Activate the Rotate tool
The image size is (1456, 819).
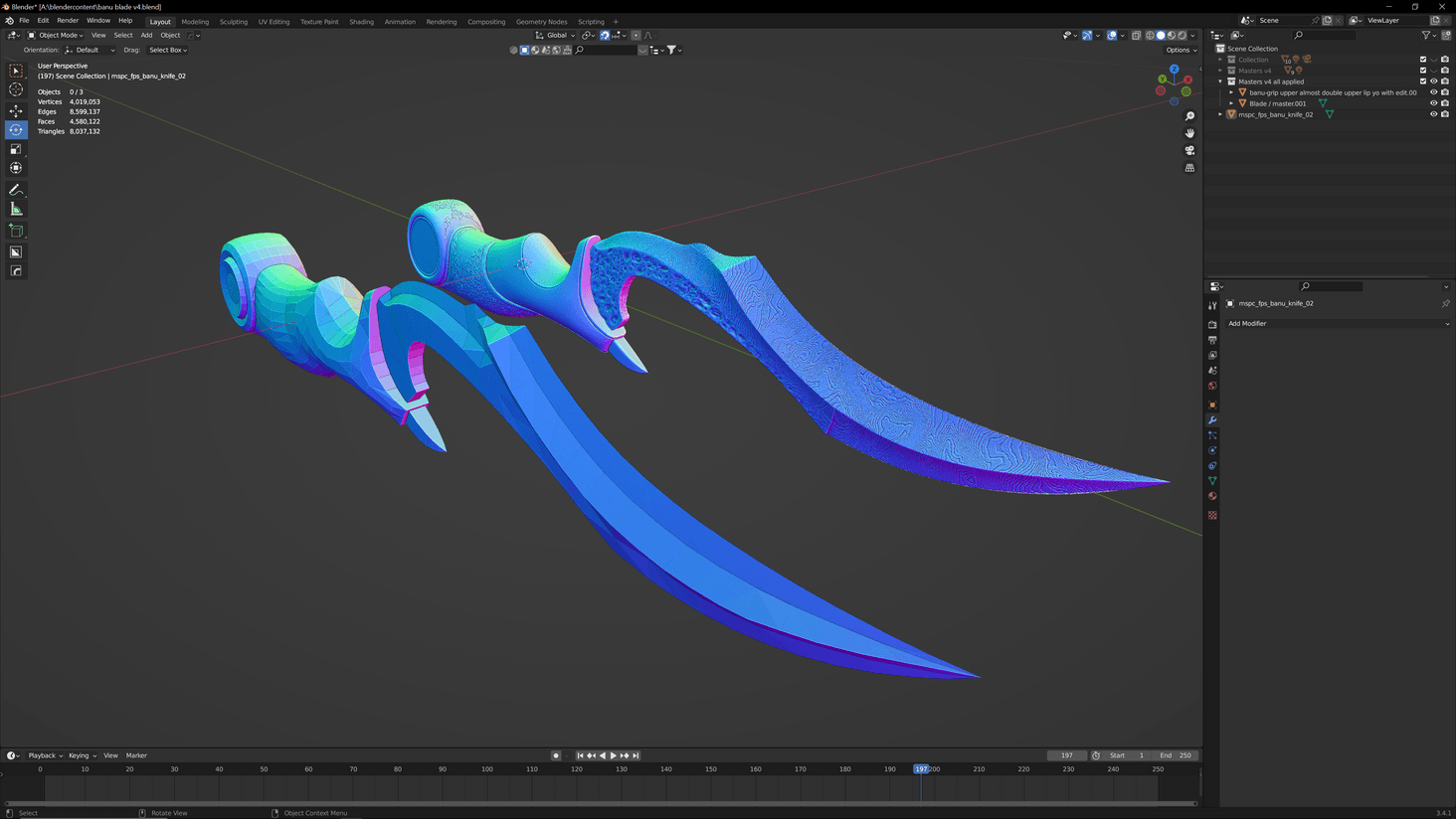pos(16,129)
